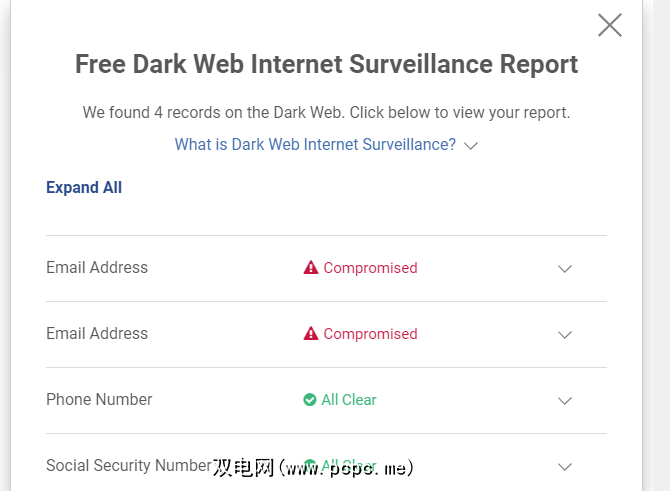Click the Social Security Number row label
670x491 pixels.
(128, 466)
